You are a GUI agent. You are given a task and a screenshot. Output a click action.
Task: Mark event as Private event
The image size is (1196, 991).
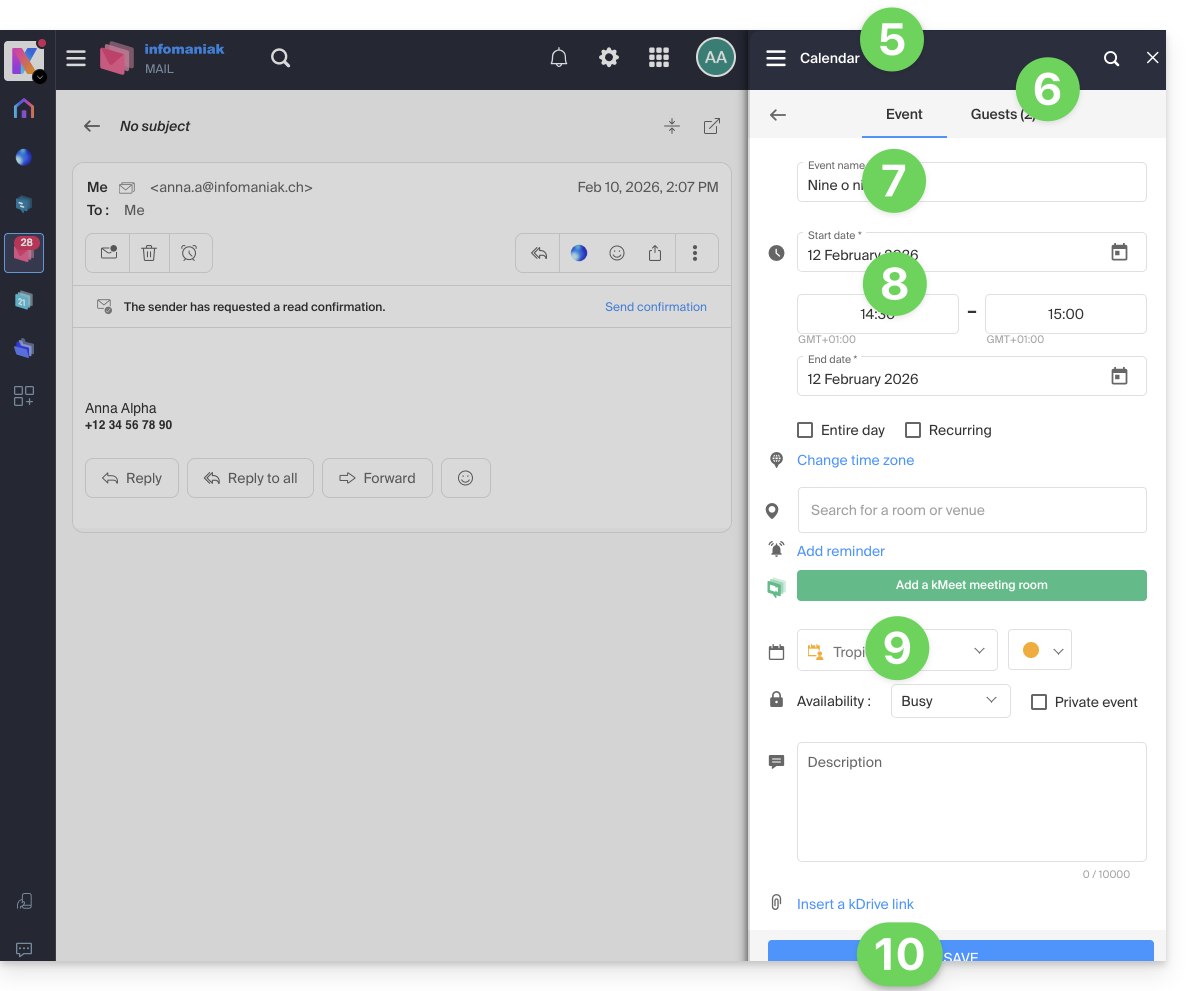pyautogui.click(x=1039, y=702)
